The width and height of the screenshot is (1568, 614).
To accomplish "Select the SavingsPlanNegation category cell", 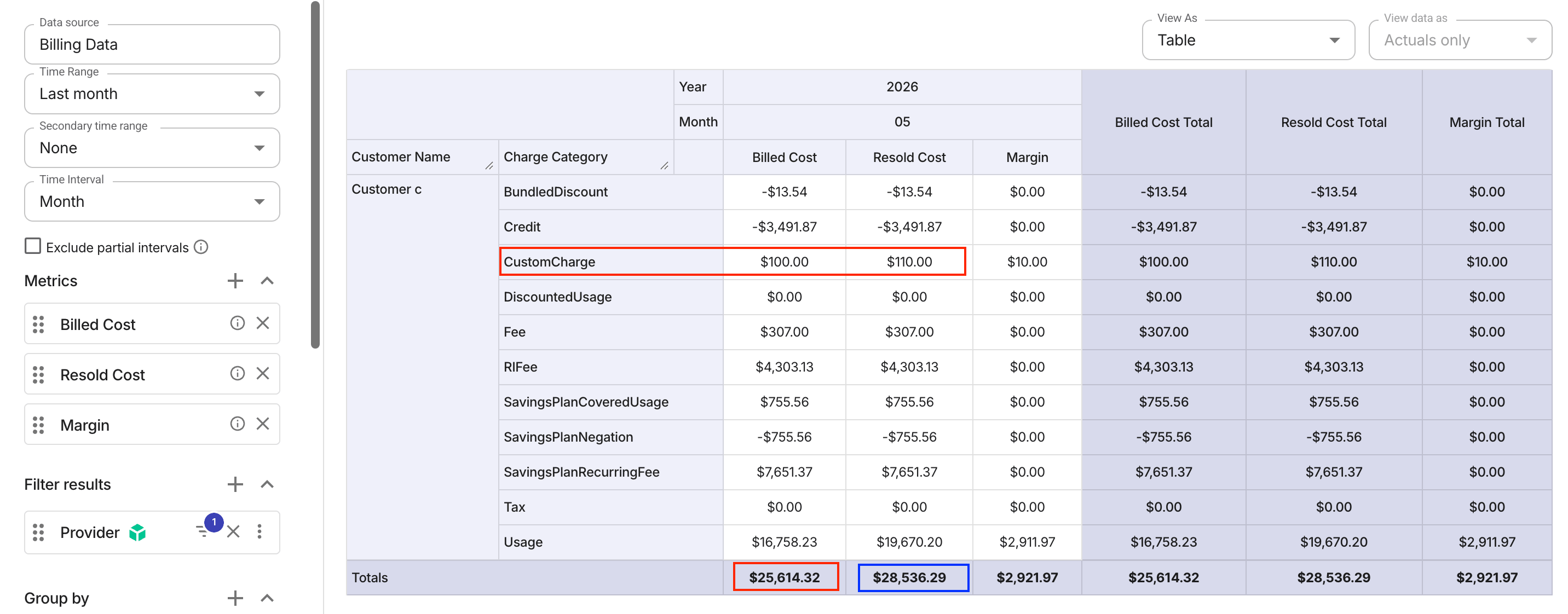I will 611,437.
